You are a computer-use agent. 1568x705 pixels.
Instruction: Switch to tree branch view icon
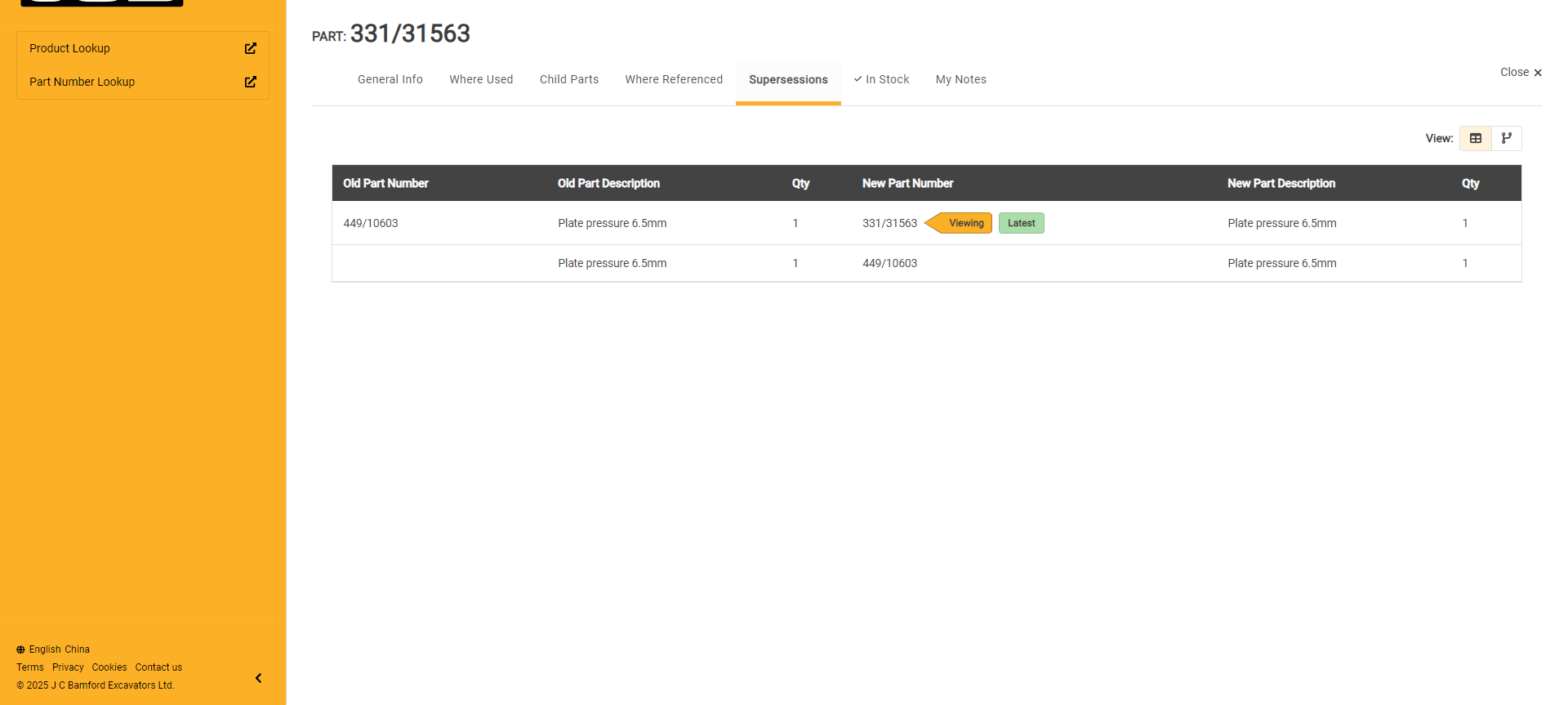1506,138
